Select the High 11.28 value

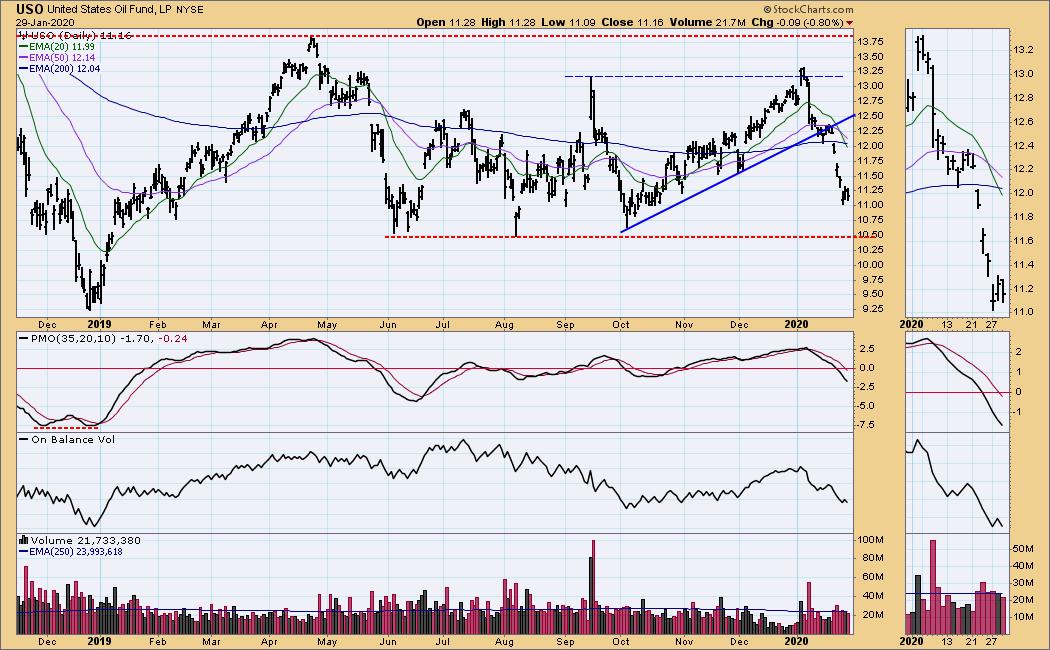click(507, 22)
